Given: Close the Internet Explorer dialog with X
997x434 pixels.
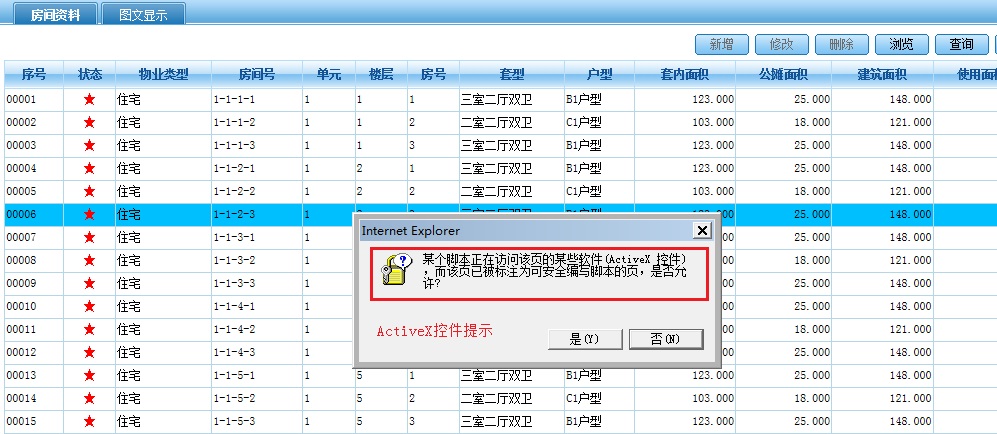Looking at the screenshot, I should point(701,230).
